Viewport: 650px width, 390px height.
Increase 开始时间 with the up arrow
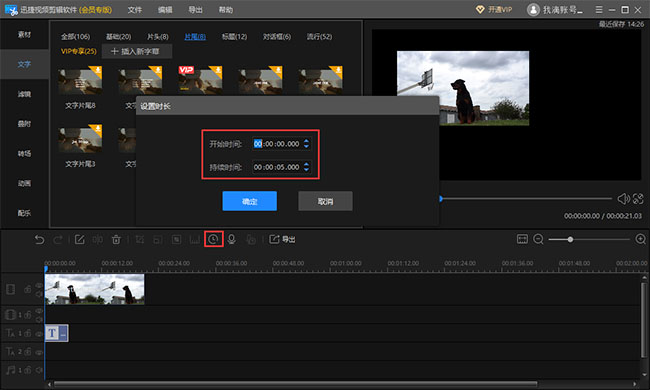pyautogui.click(x=306, y=141)
